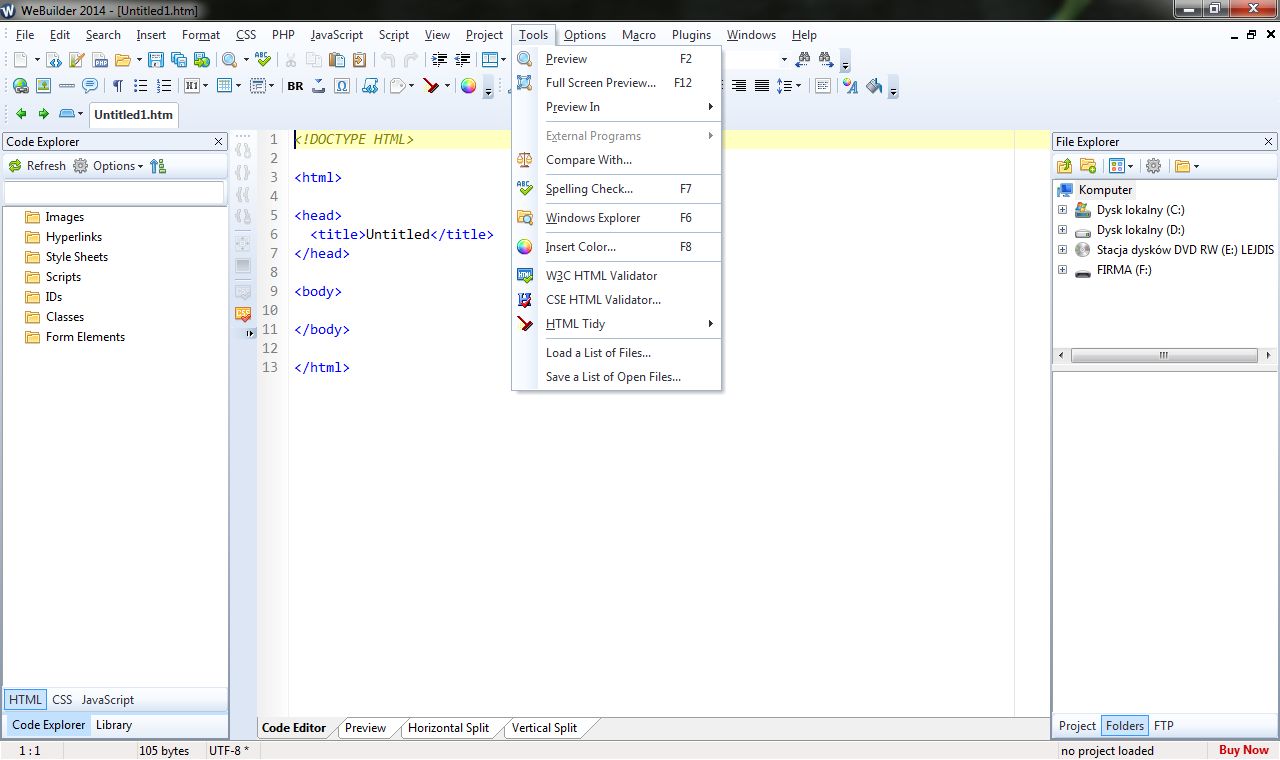Click the Save floppy disk icon
The height and width of the screenshot is (760, 1280).
[x=156, y=60]
